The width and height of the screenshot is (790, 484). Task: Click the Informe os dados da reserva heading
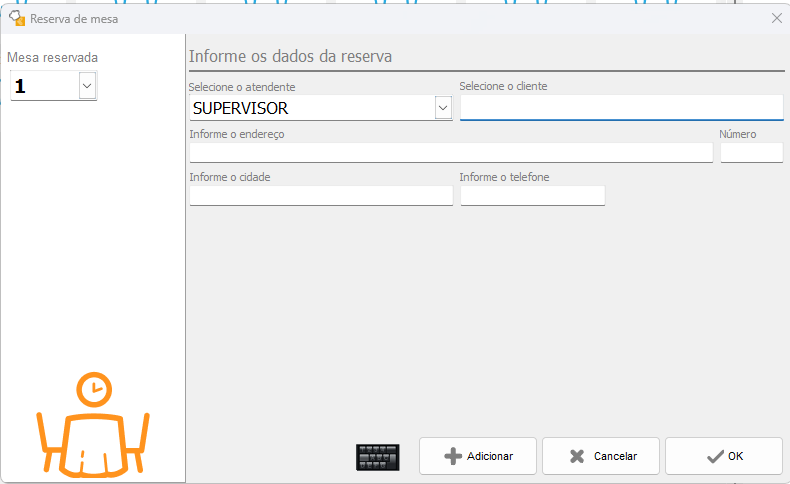pyautogui.click(x=290, y=56)
